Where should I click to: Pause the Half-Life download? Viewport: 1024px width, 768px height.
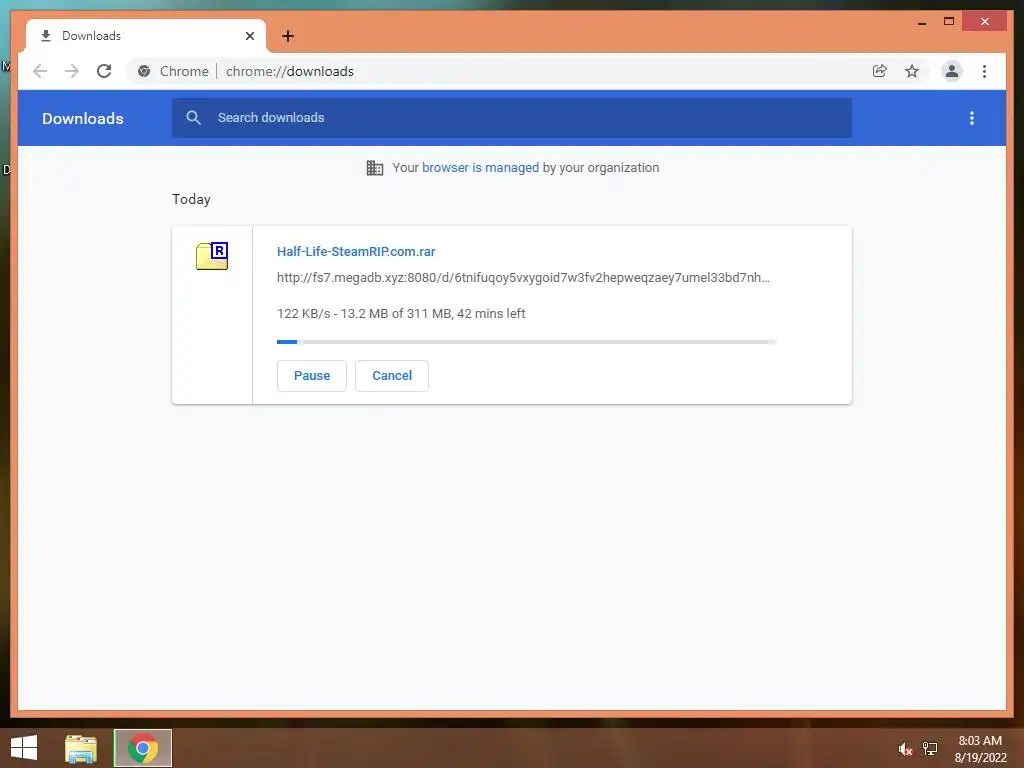(x=312, y=376)
